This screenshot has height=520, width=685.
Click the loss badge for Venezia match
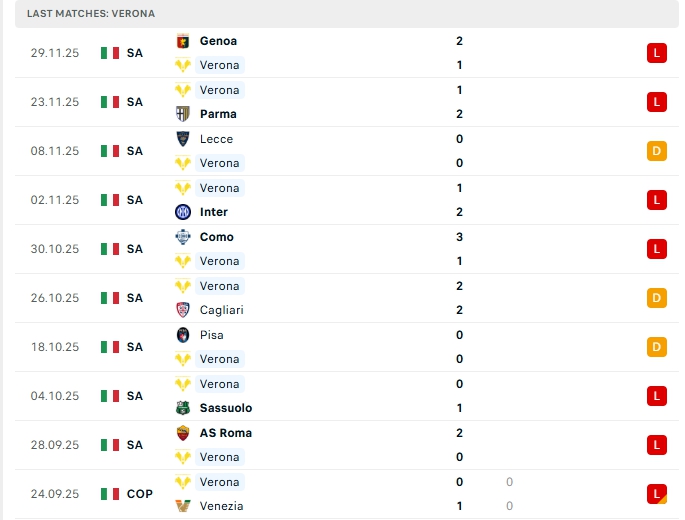[x=656, y=493]
